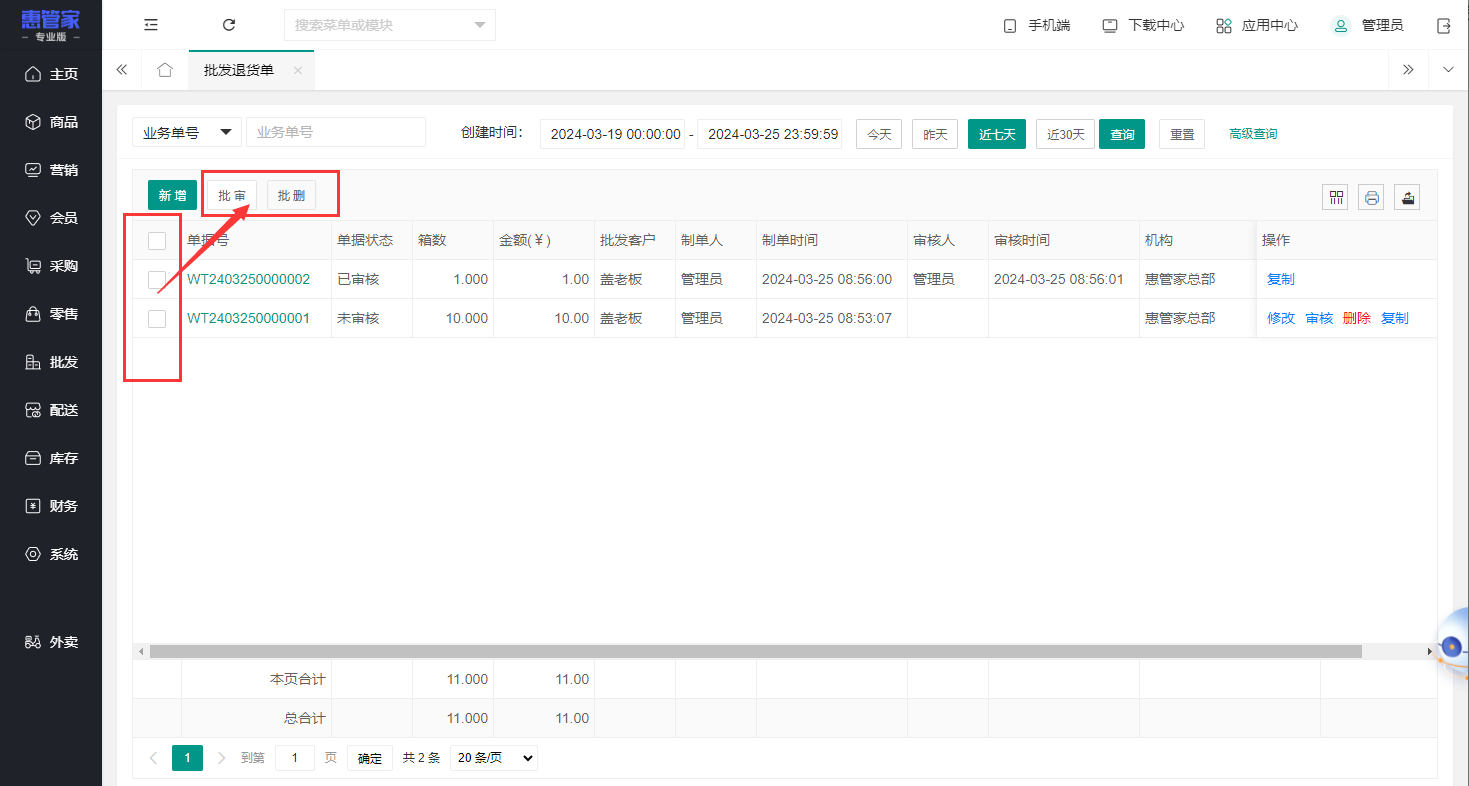Open order WT2403250000002 link
Image resolution: width=1469 pixels, height=786 pixels.
[249, 279]
